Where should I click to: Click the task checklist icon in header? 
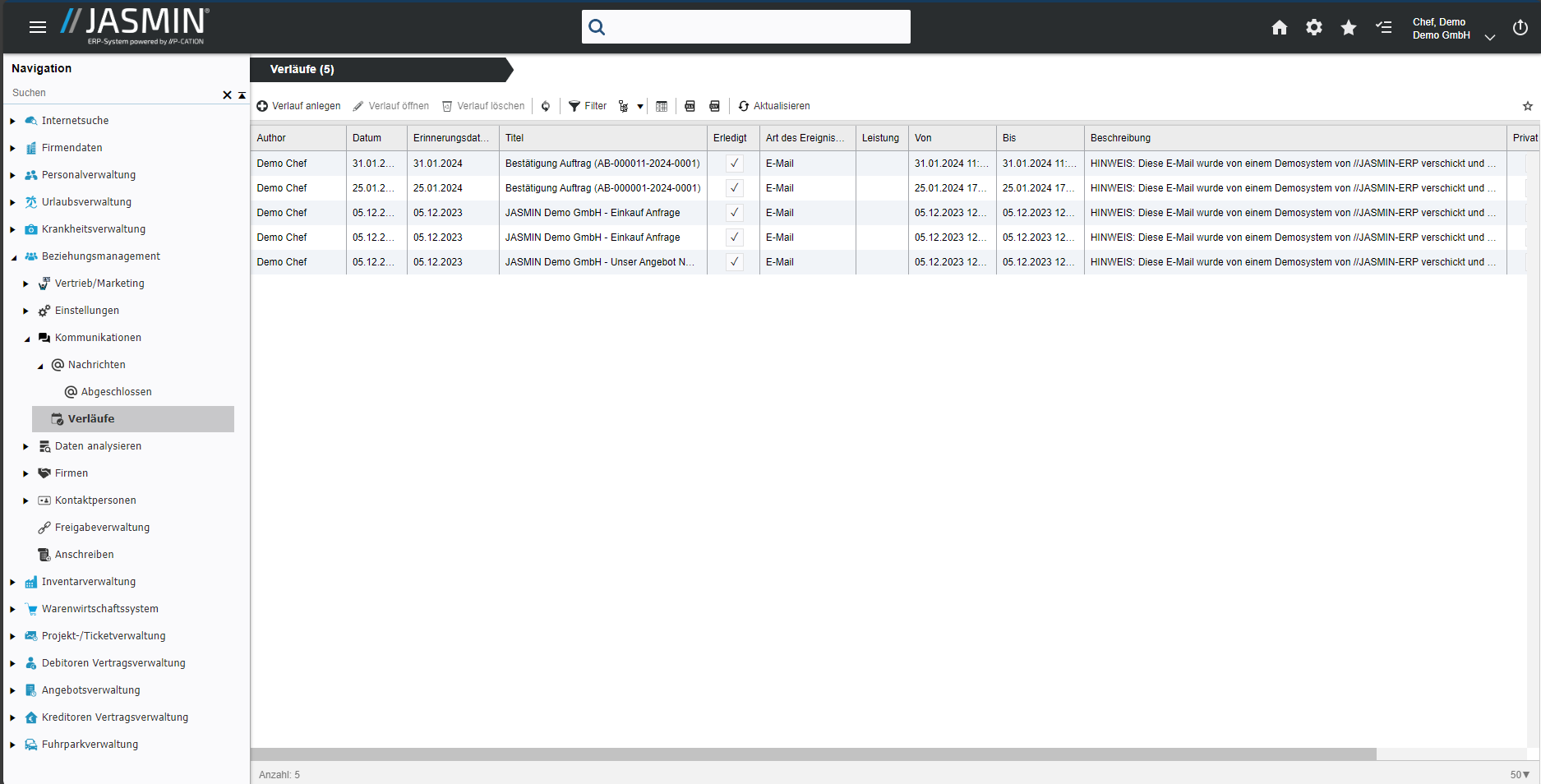[x=1383, y=28]
